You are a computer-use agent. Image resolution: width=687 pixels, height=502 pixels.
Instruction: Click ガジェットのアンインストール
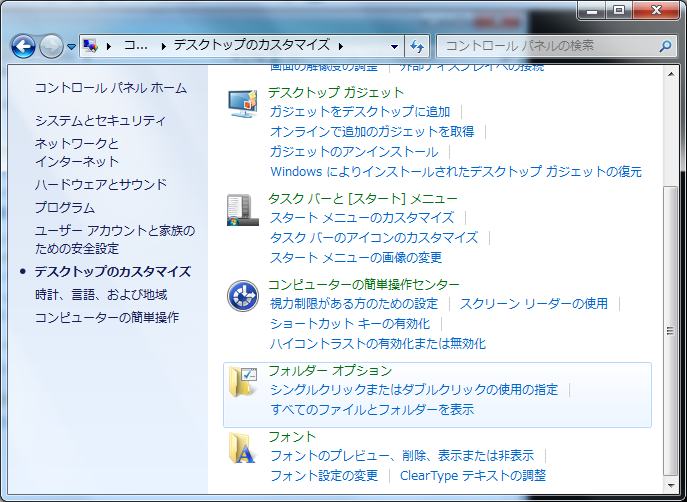tap(354, 152)
